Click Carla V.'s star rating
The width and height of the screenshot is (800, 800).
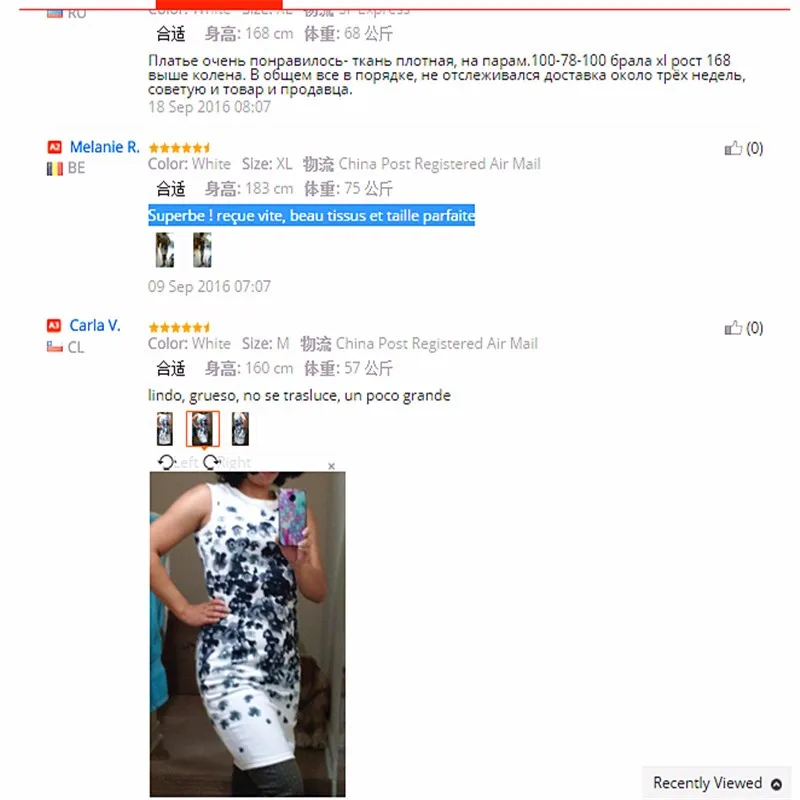[x=179, y=327]
